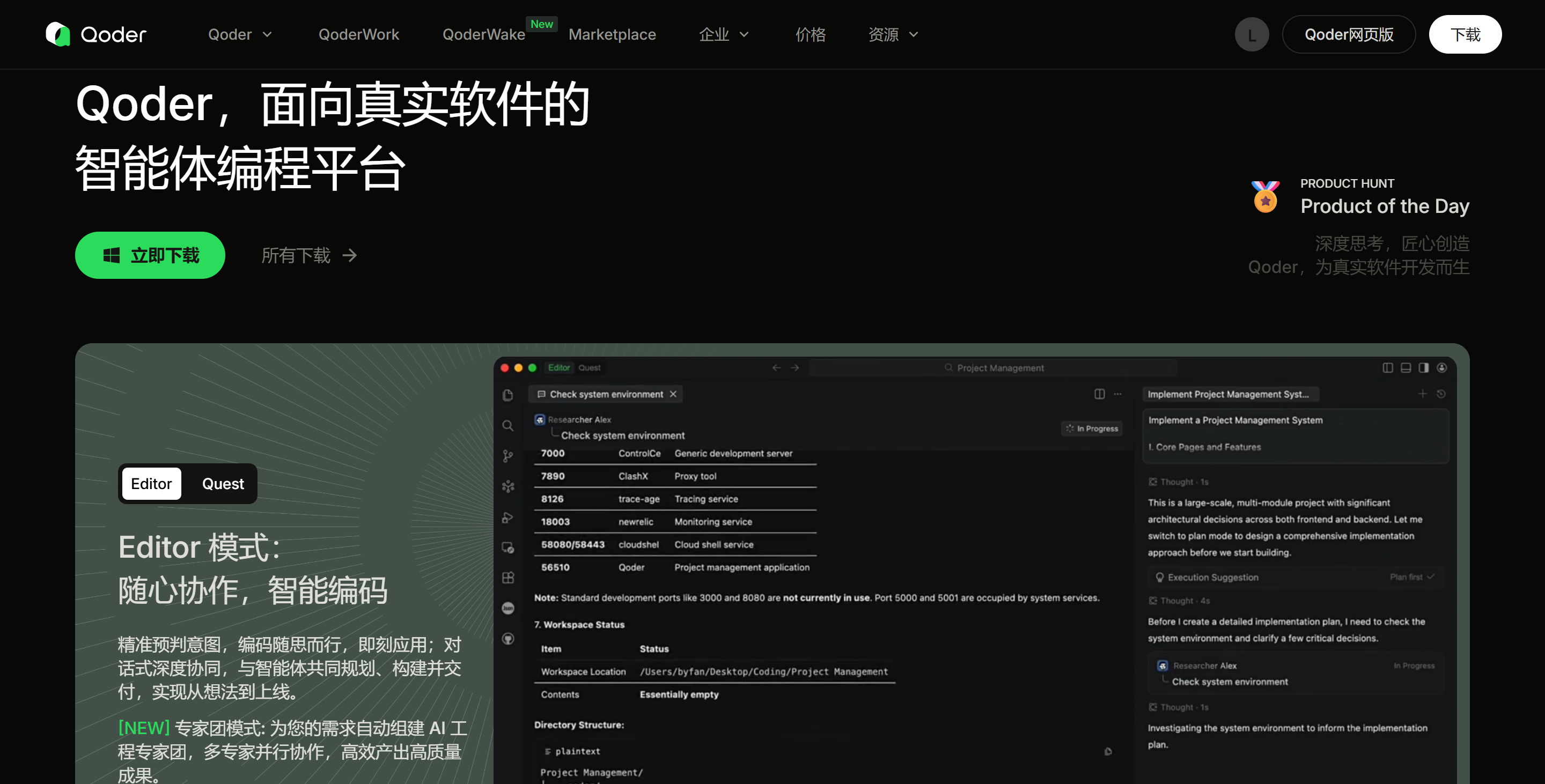The height and width of the screenshot is (784, 1545).
Task: Click the Workspace Location path value
Action: coord(763,672)
